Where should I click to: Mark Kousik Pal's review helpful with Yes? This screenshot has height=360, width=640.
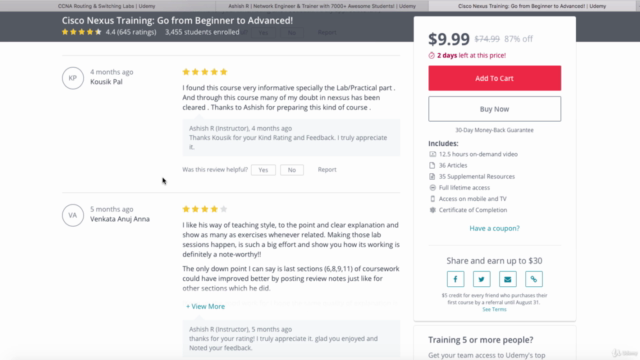coord(263,170)
